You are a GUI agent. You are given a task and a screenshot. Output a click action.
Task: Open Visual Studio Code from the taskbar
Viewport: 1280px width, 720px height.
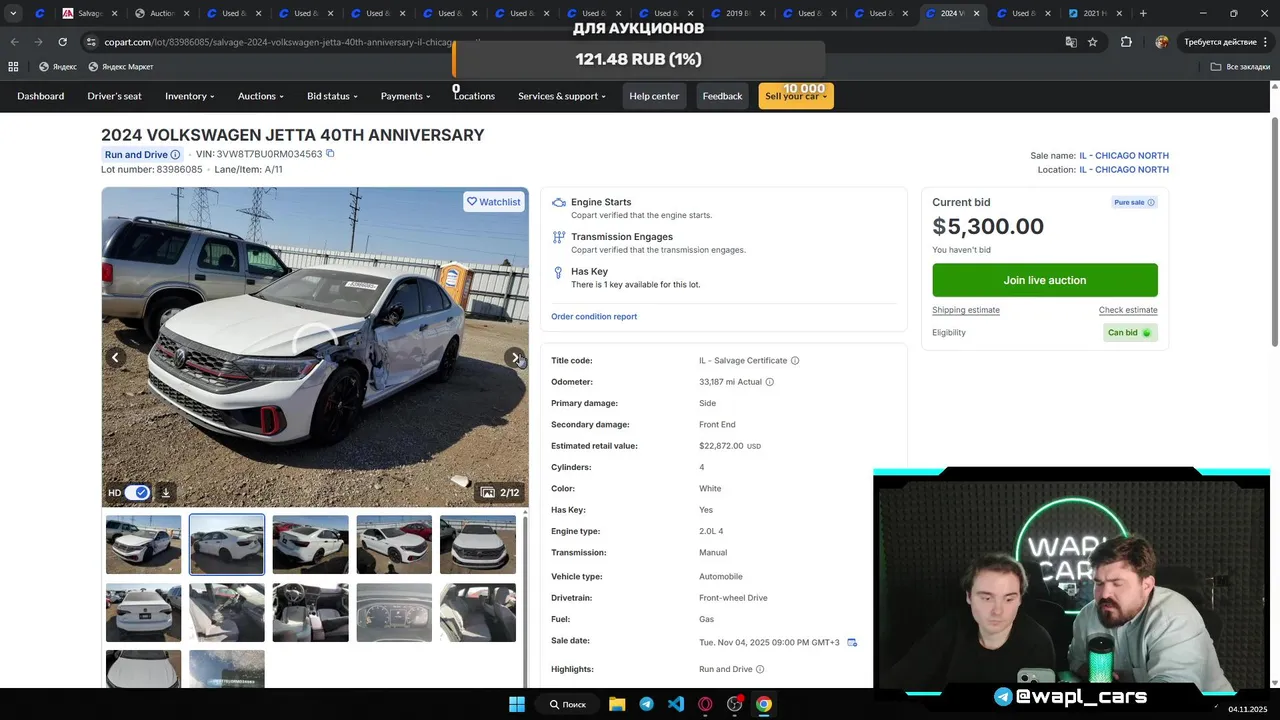click(676, 704)
